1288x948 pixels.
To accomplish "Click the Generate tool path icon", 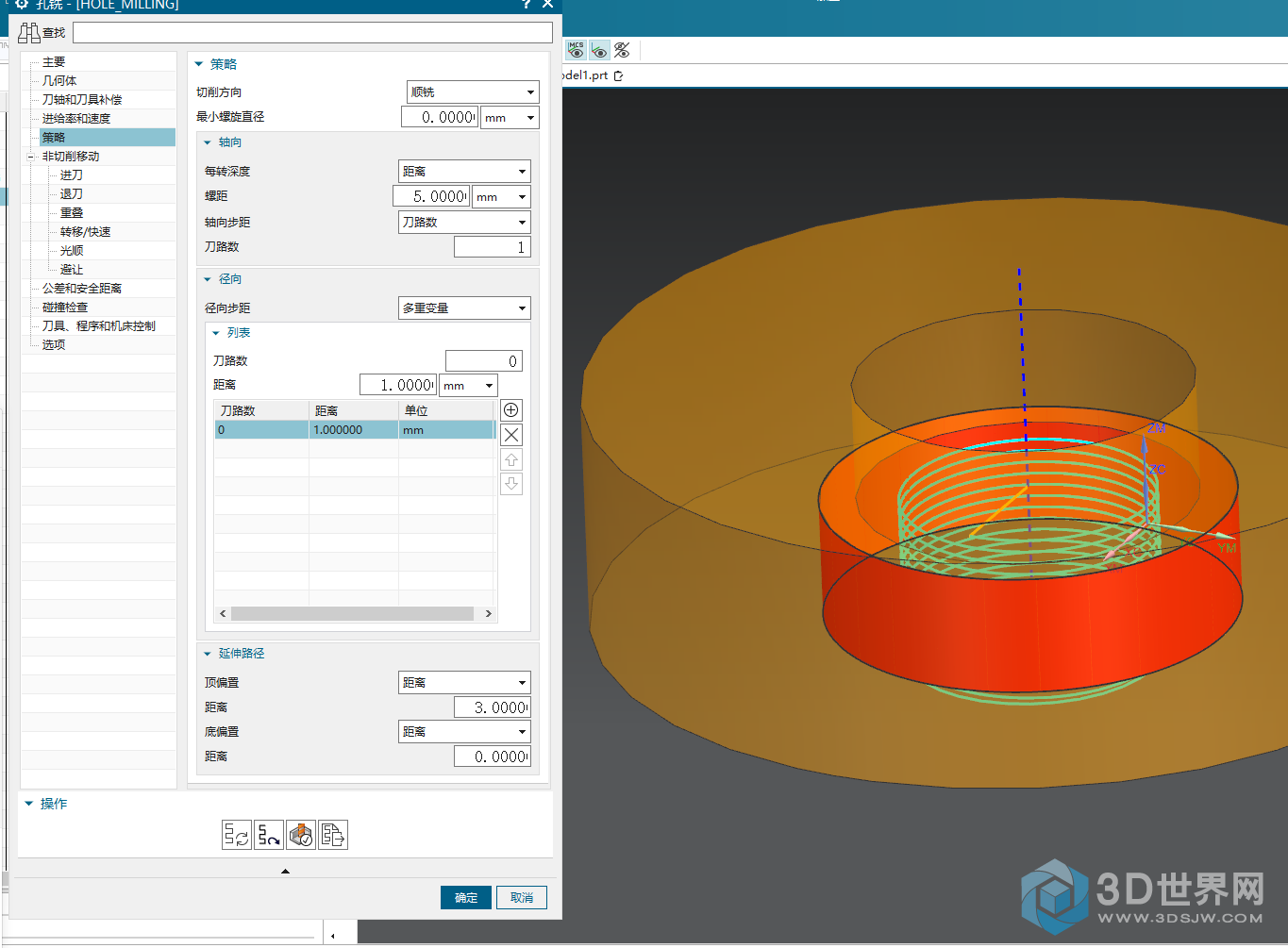I will pyautogui.click(x=237, y=835).
